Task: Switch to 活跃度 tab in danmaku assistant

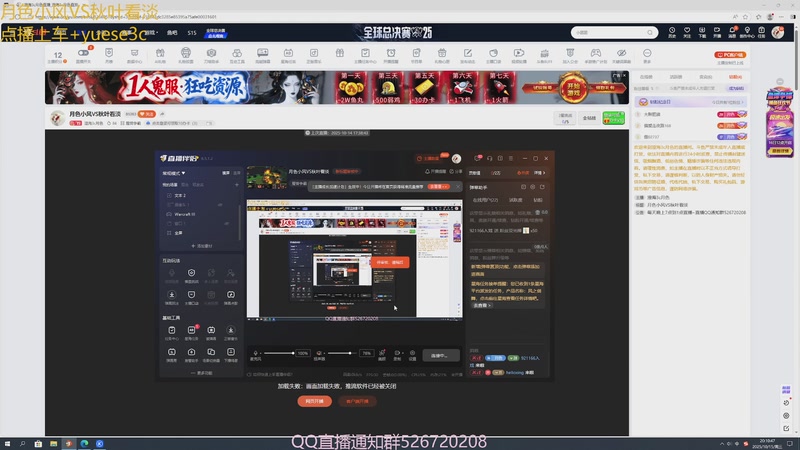Action: click(x=516, y=200)
